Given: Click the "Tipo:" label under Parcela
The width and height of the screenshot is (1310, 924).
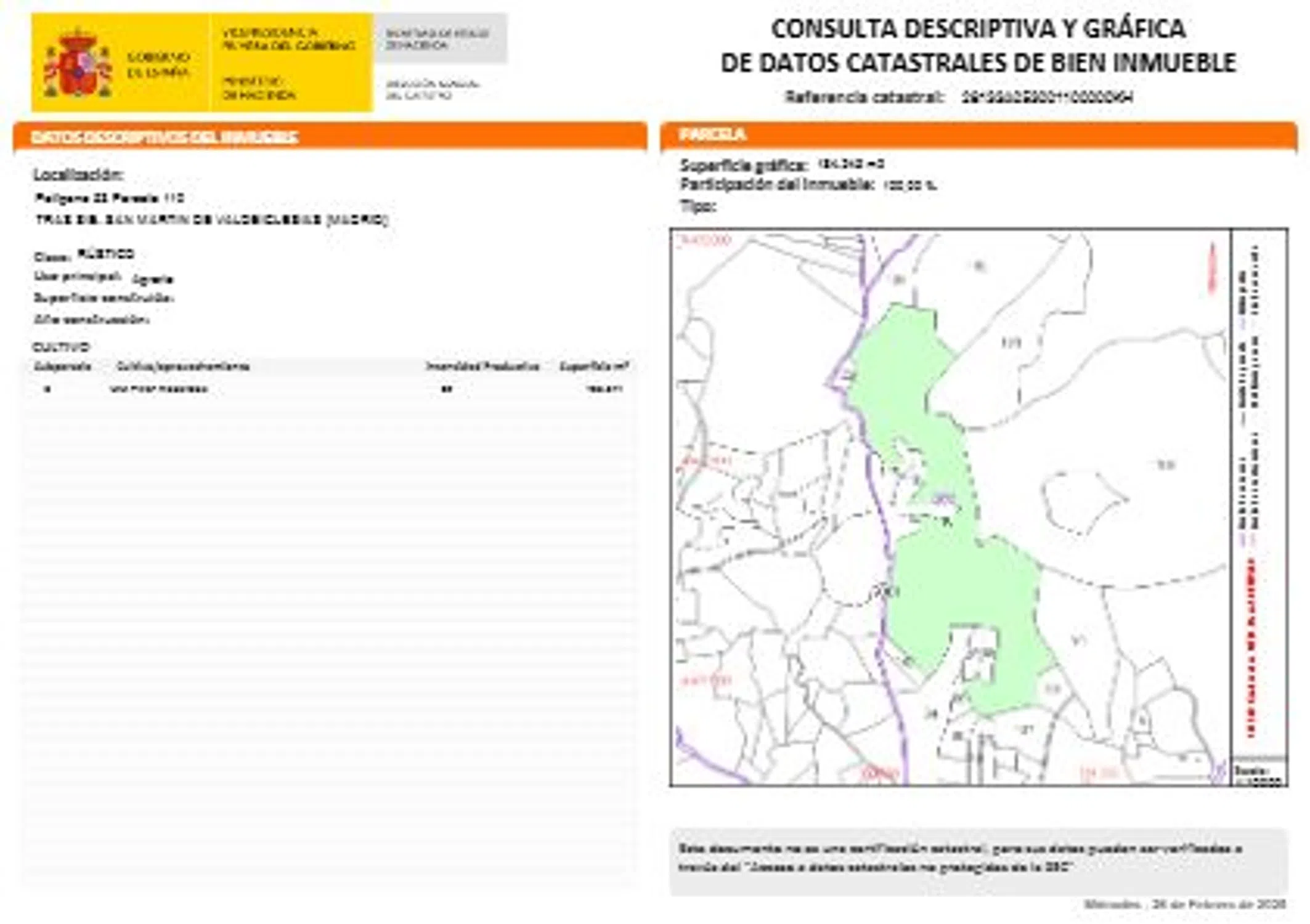Looking at the screenshot, I should pyautogui.click(x=698, y=206).
